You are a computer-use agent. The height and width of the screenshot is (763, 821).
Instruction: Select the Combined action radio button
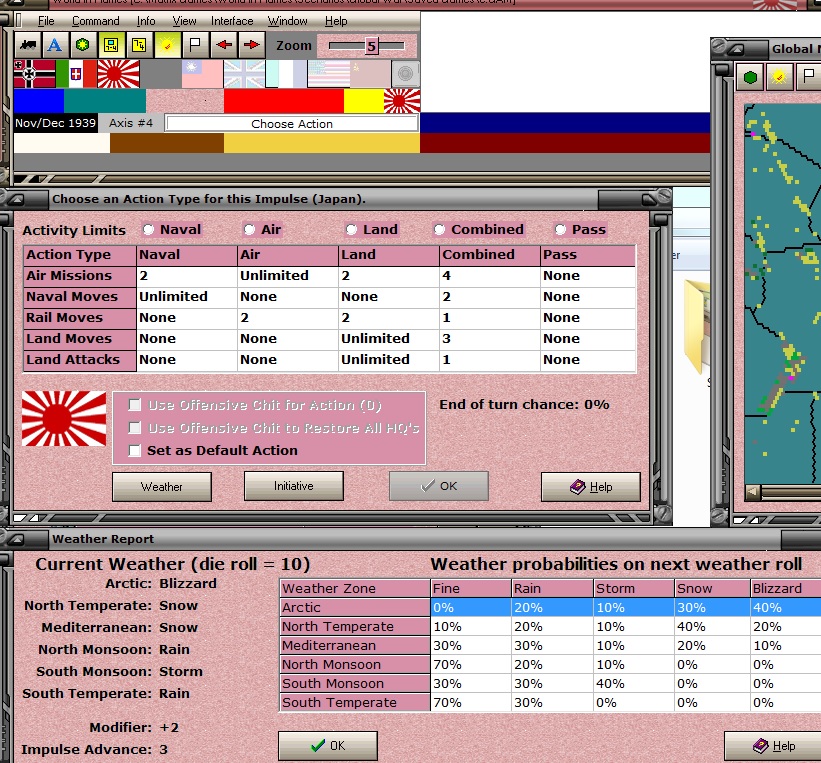pyautogui.click(x=439, y=229)
